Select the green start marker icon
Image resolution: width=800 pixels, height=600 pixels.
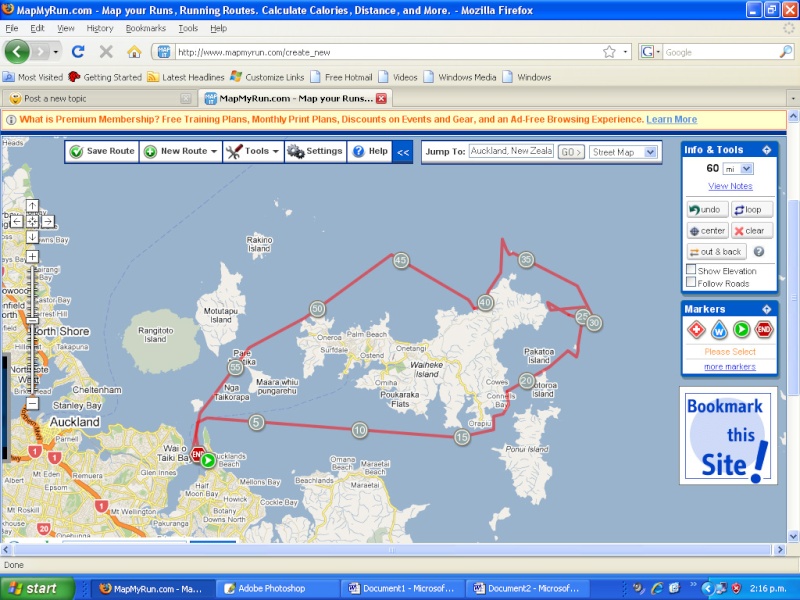coord(741,330)
